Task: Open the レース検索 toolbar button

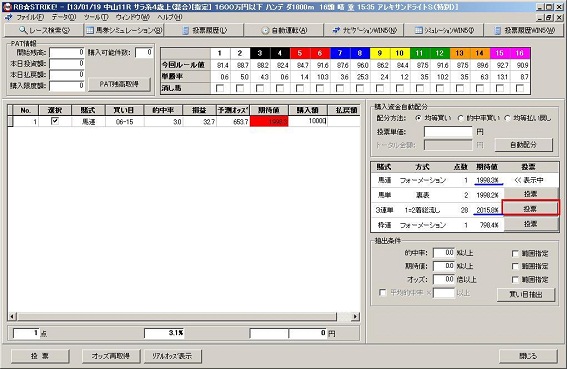Action: [x=44, y=30]
